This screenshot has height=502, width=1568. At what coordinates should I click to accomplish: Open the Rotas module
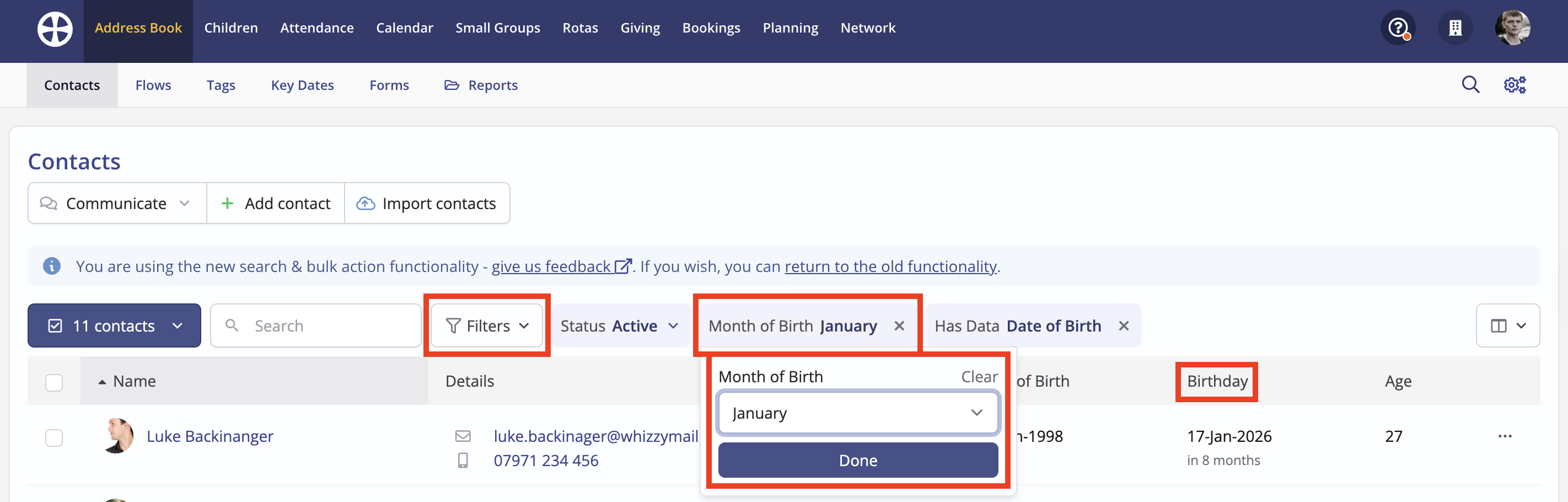click(580, 28)
